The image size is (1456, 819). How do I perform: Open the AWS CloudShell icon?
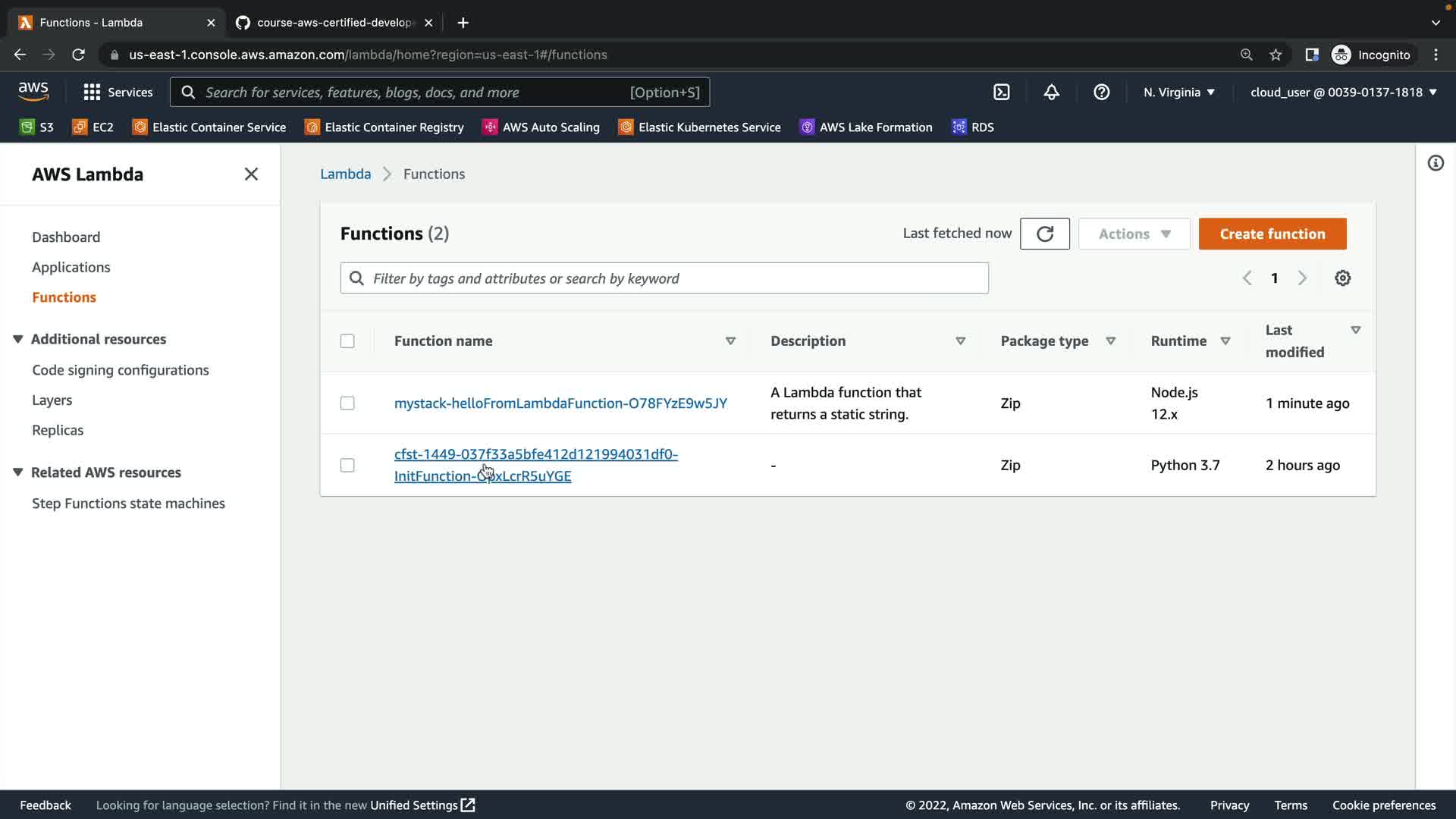click(x=1002, y=93)
